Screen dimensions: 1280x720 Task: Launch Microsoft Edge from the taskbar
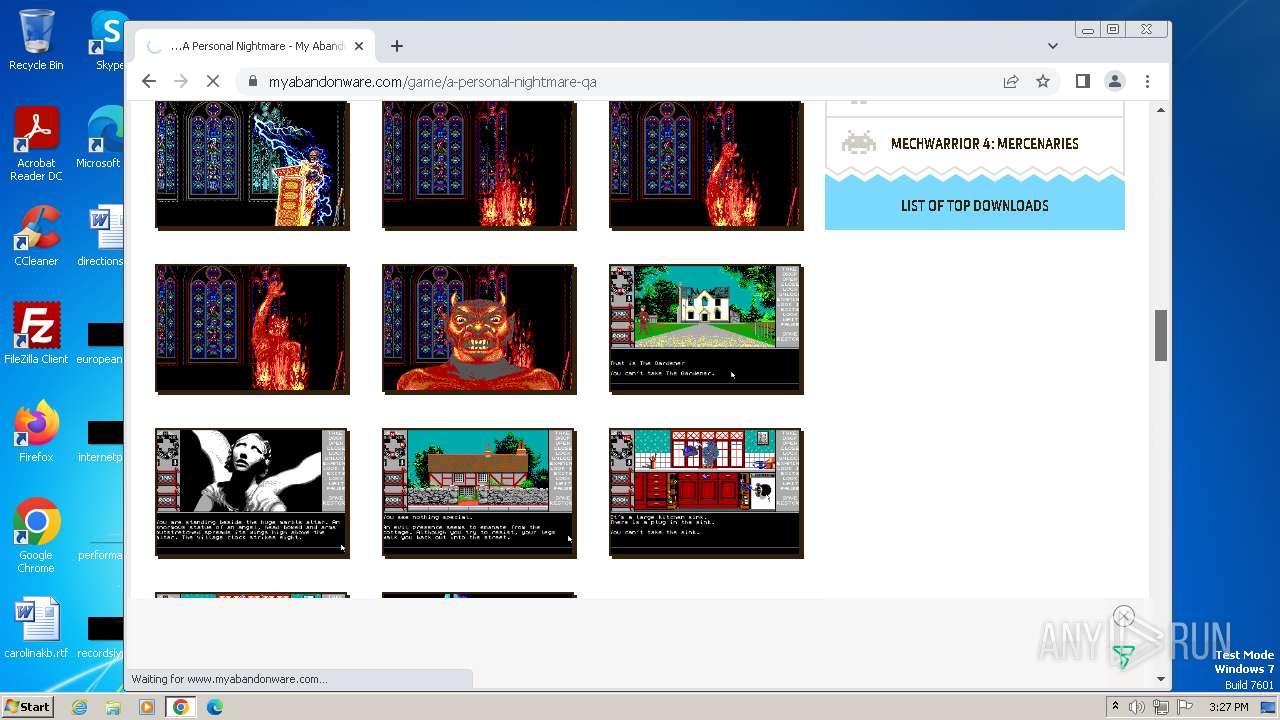(215, 707)
